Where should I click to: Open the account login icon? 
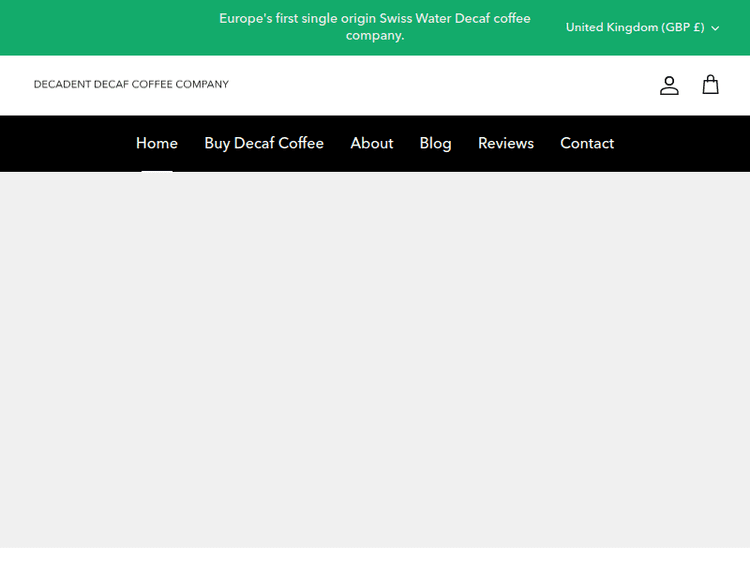pyautogui.click(x=669, y=86)
